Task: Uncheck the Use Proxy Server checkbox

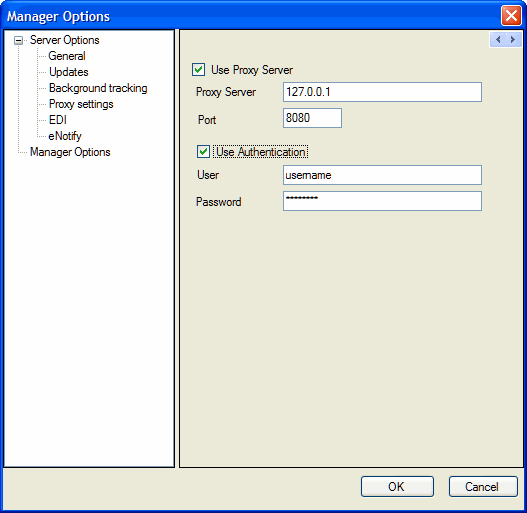Action: [198, 70]
